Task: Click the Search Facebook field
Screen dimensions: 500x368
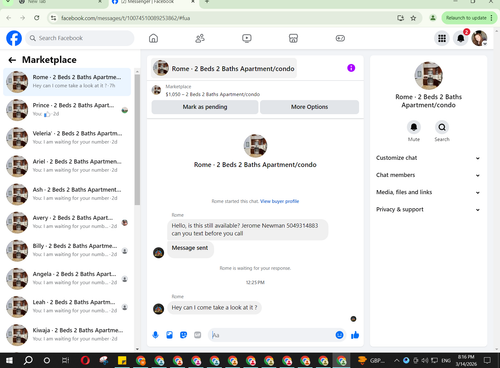Action: point(80,38)
